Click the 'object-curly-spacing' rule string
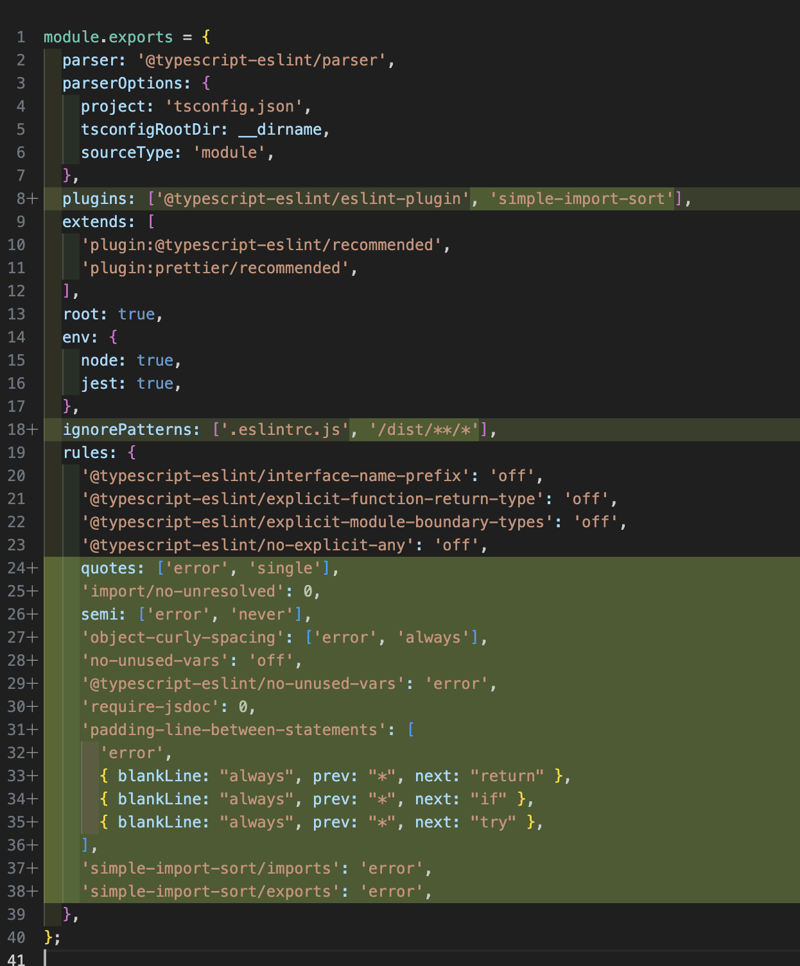The height and width of the screenshot is (966, 800). 182,638
